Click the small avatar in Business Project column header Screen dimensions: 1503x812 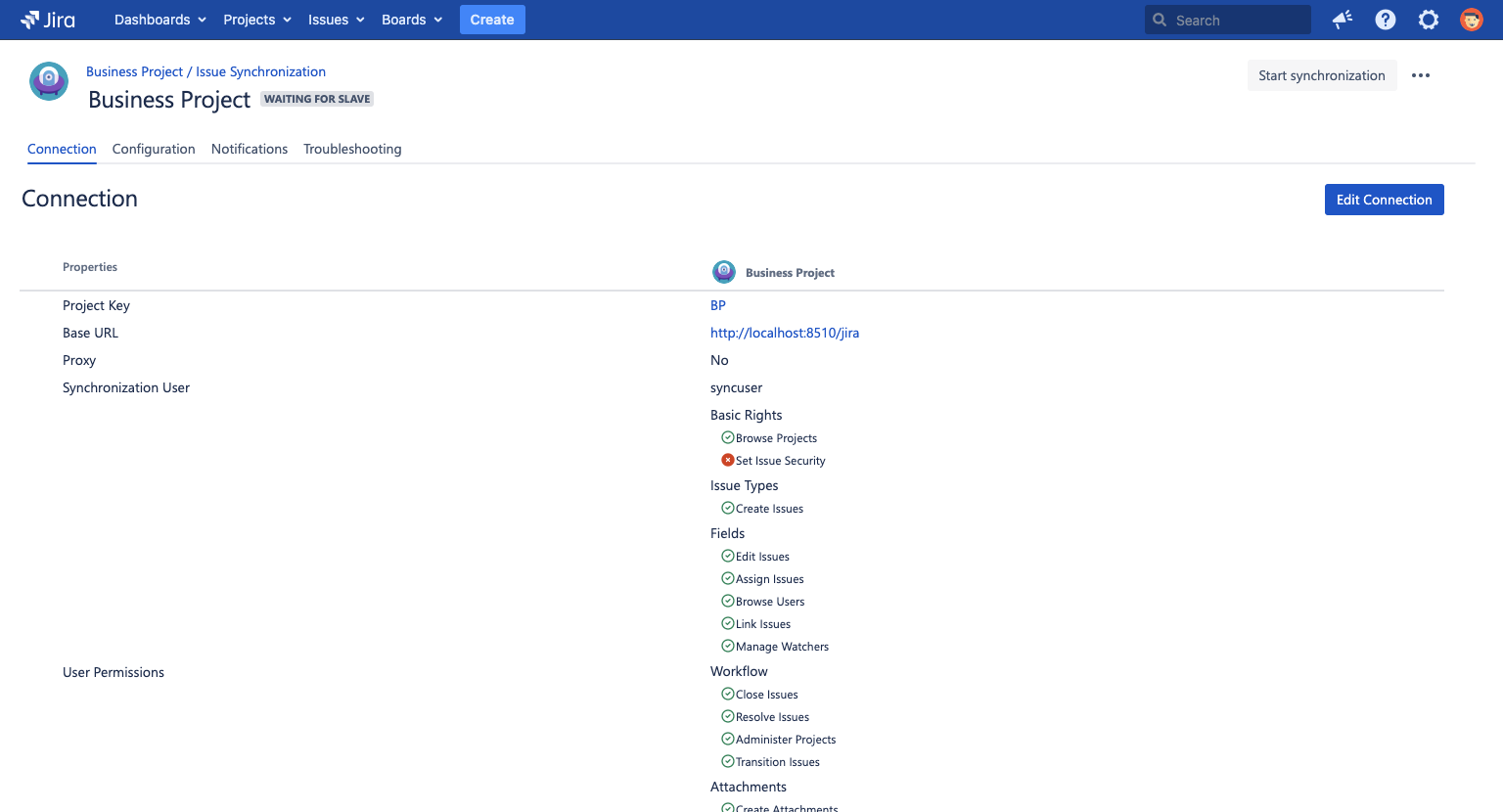click(724, 272)
